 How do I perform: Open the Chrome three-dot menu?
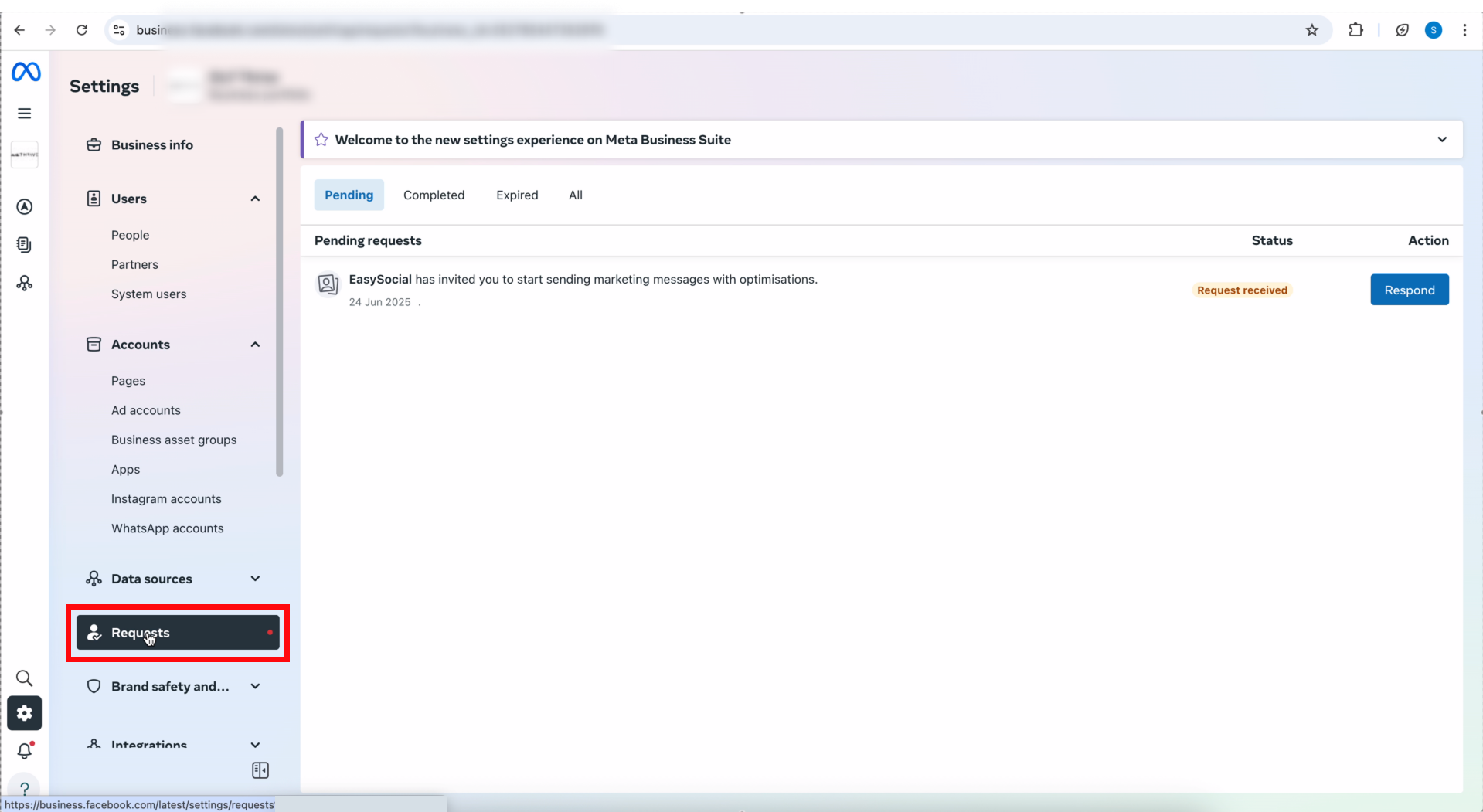click(x=1464, y=30)
